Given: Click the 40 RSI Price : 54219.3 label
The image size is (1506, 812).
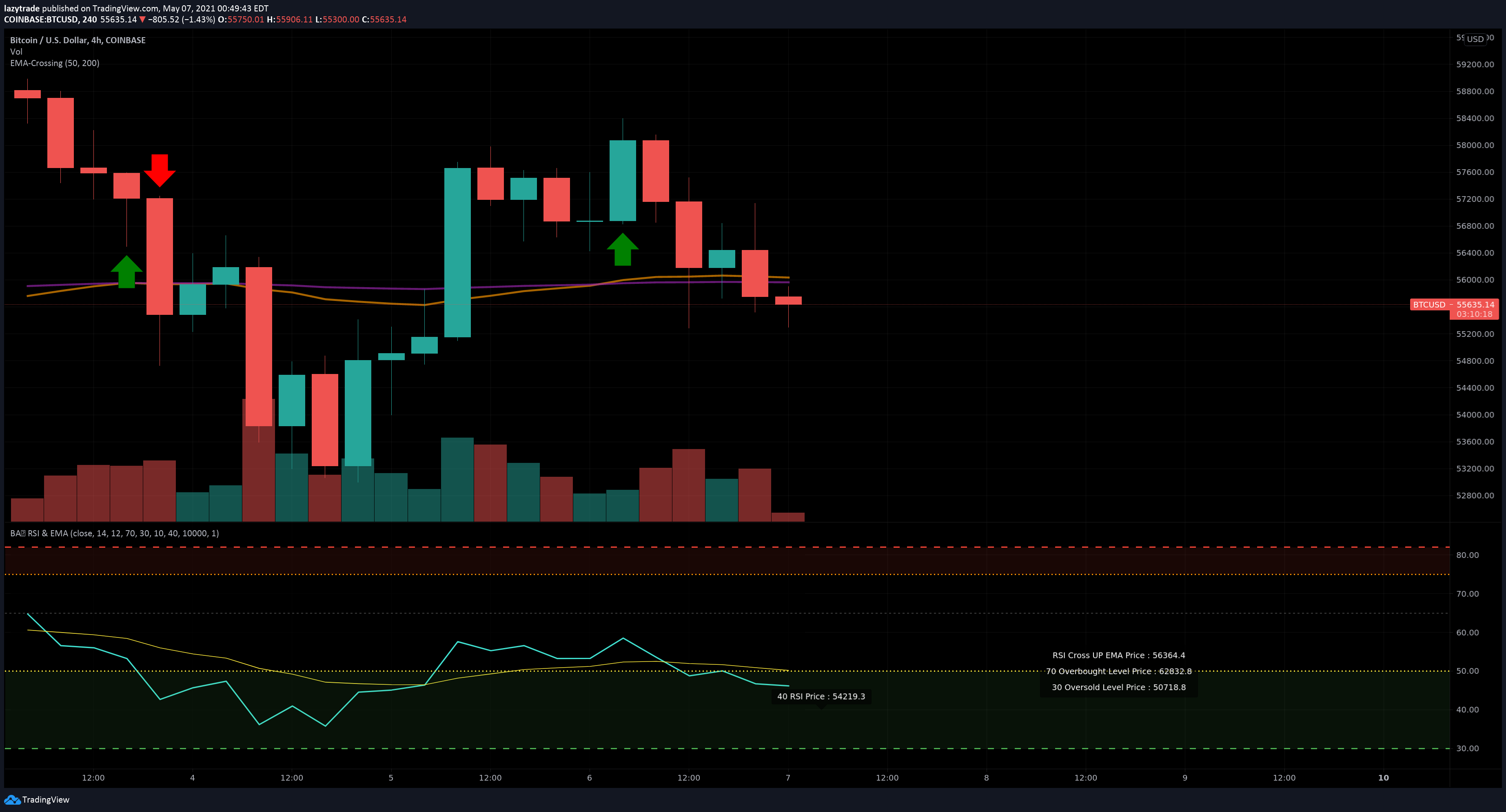Looking at the screenshot, I should point(821,696).
